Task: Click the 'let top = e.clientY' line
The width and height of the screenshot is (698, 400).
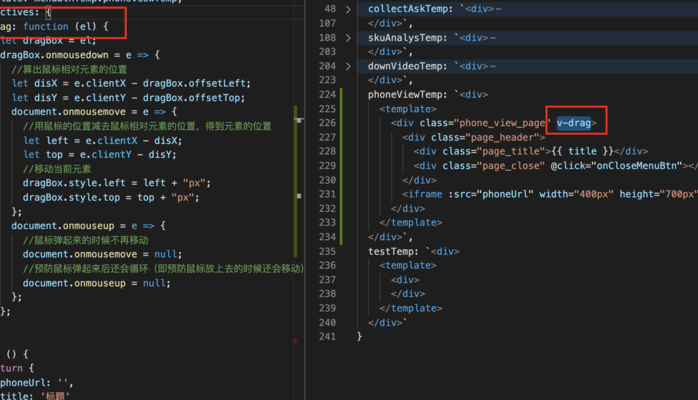Action: (100, 155)
